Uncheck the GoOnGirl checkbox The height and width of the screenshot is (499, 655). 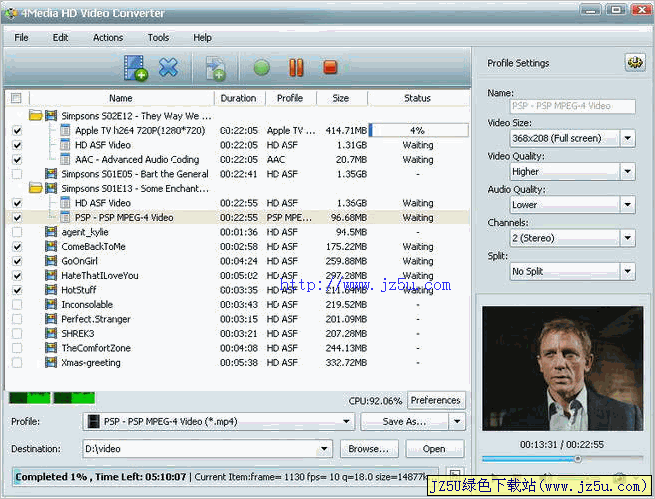coord(17,261)
